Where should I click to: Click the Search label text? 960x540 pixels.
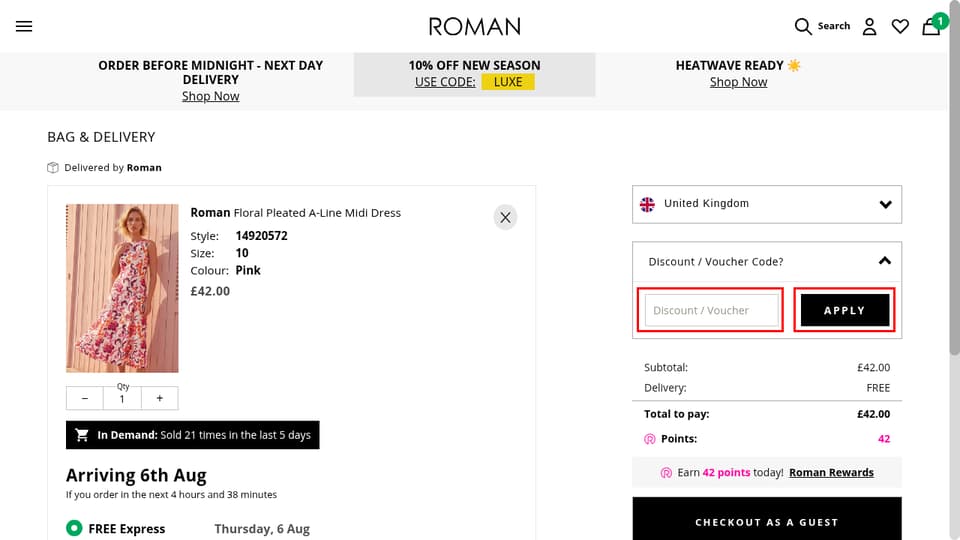click(834, 26)
